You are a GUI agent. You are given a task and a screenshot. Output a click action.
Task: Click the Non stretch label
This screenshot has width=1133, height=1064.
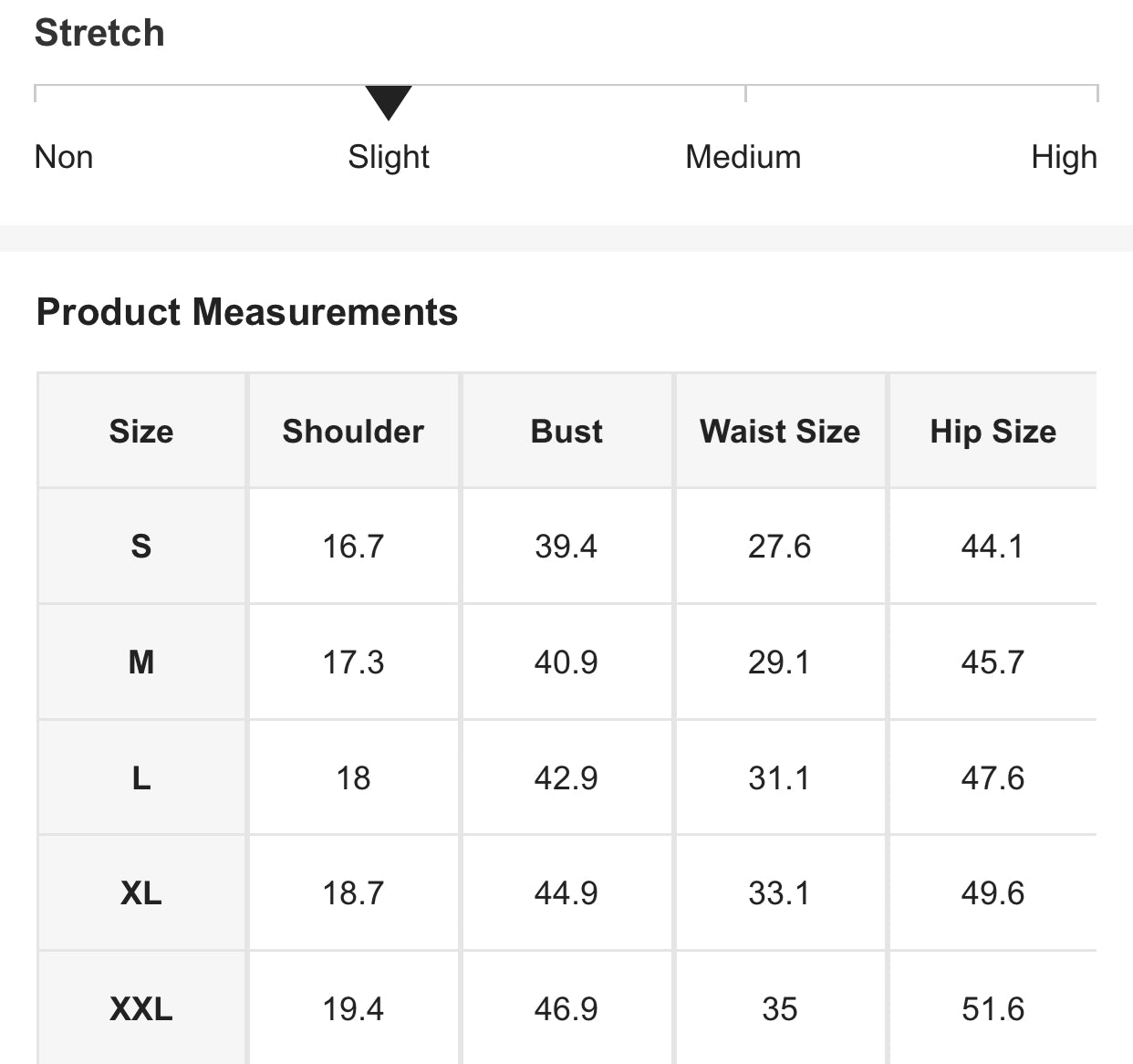point(64,157)
